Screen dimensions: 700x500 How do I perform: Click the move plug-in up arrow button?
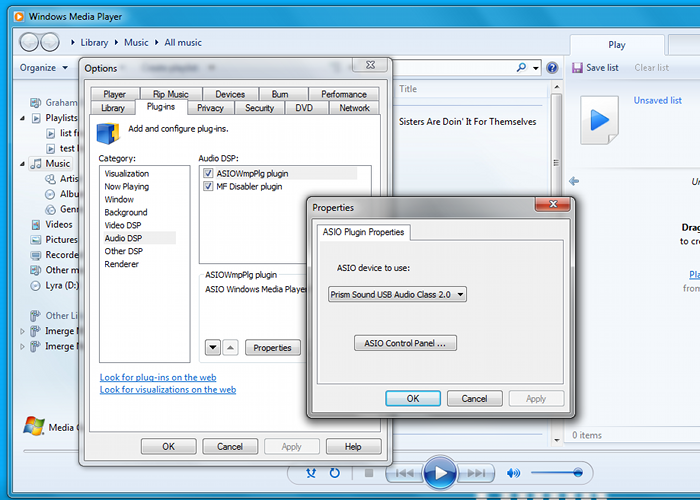pos(230,347)
